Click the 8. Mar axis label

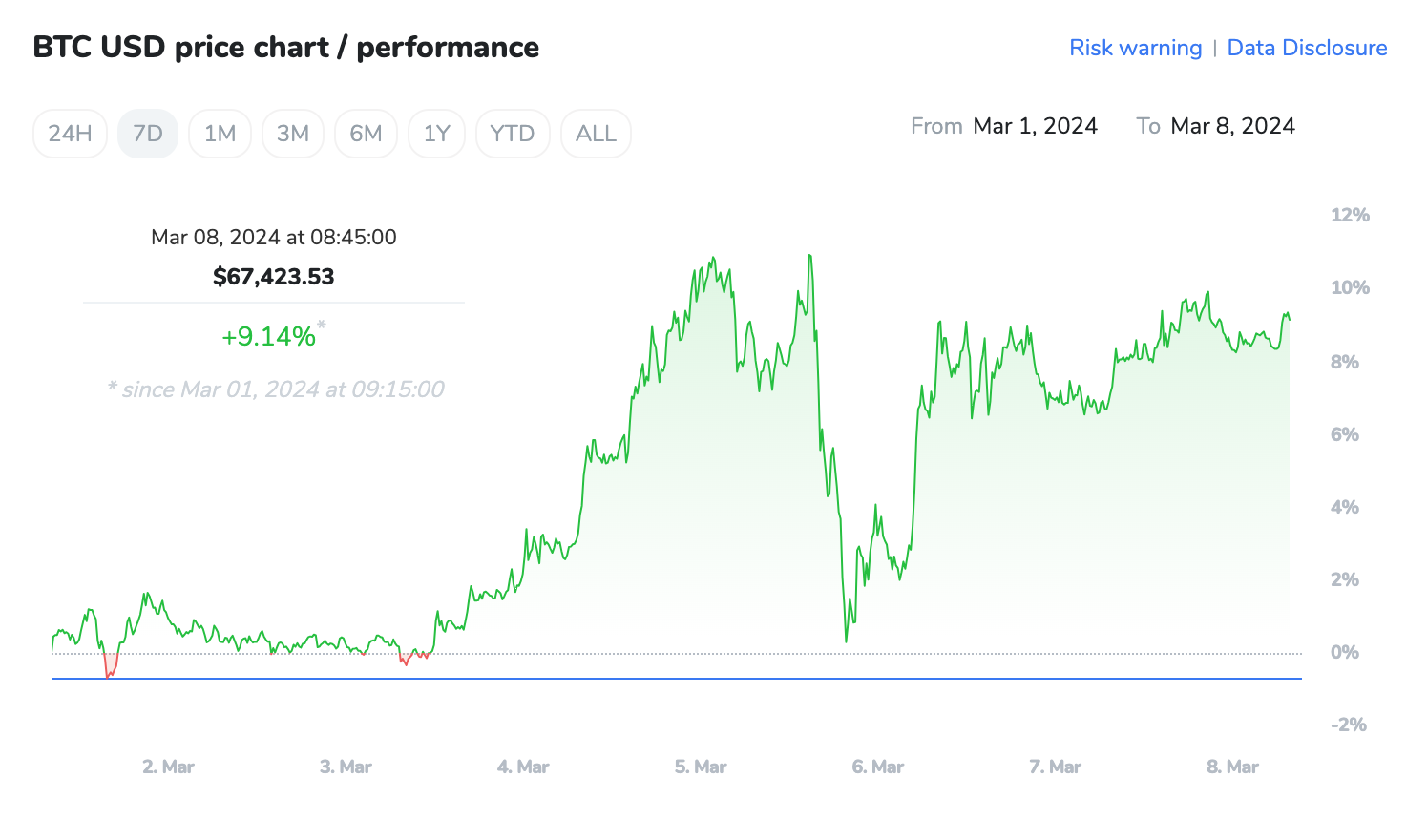[x=1231, y=766]
